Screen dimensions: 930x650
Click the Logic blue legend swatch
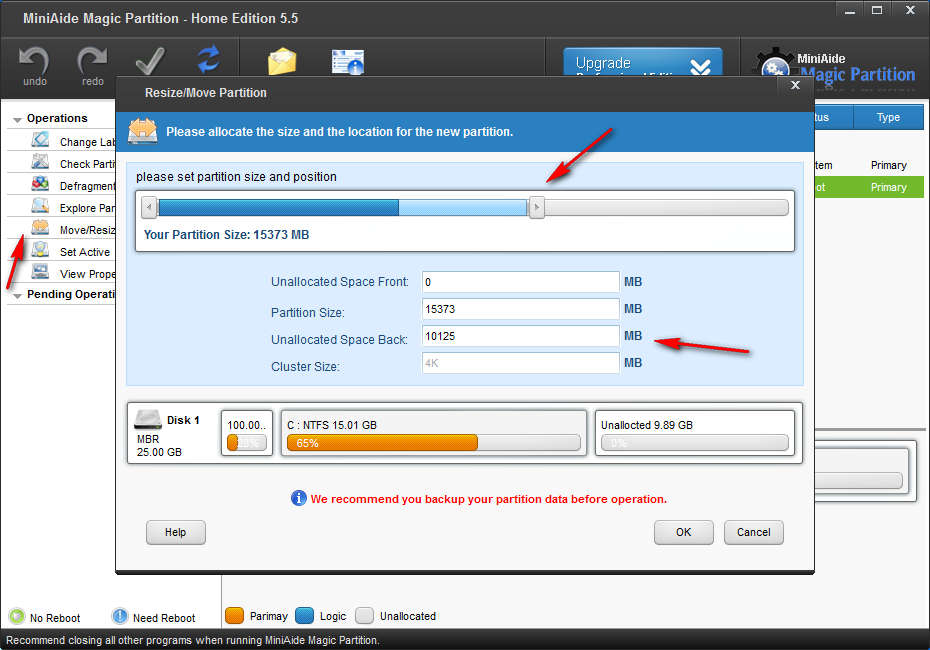click(304, 616)
